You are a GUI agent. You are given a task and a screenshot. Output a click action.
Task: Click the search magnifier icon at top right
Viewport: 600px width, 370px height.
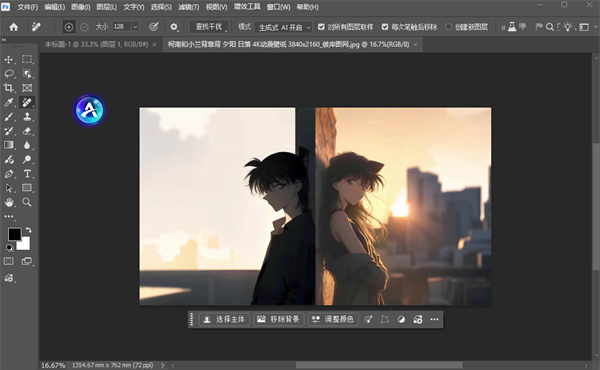point(549,27)
